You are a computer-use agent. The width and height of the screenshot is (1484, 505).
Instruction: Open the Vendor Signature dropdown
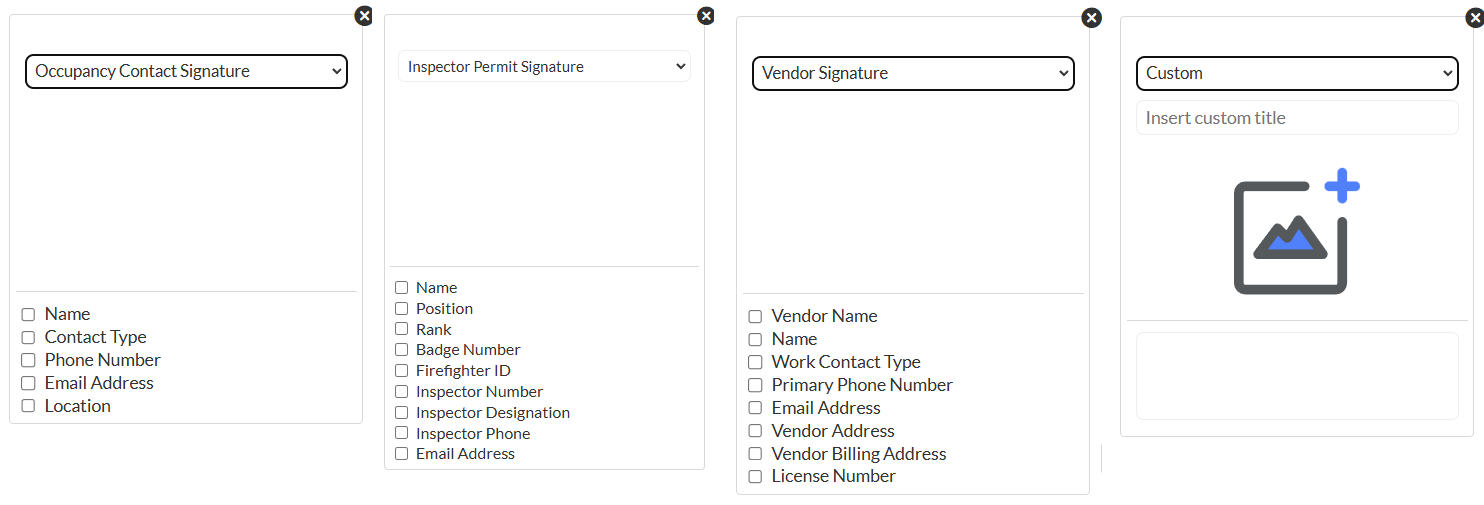(913, 73)
